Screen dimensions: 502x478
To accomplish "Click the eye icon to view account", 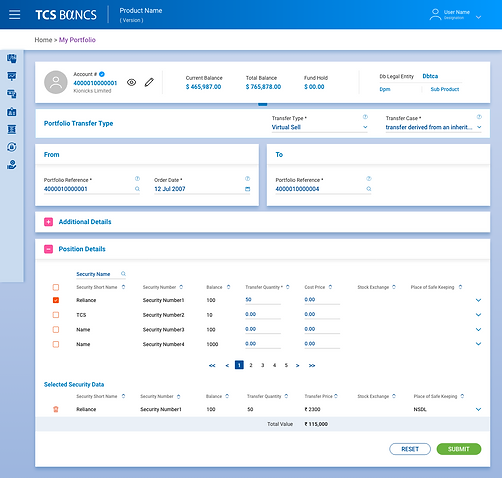I will (x=131, y=82).
